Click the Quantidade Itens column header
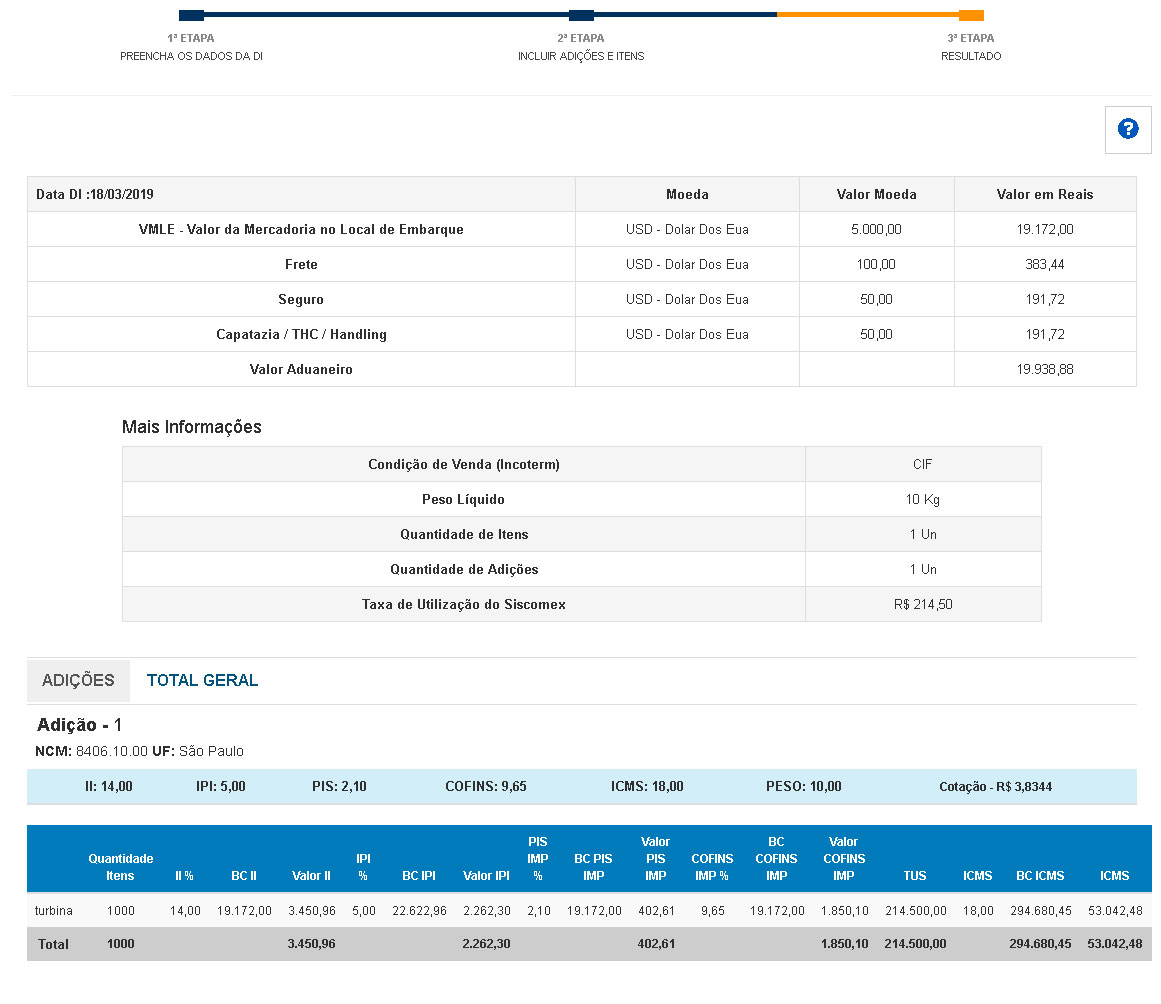Screen dimensions: 1161x1004 point(121,867)
